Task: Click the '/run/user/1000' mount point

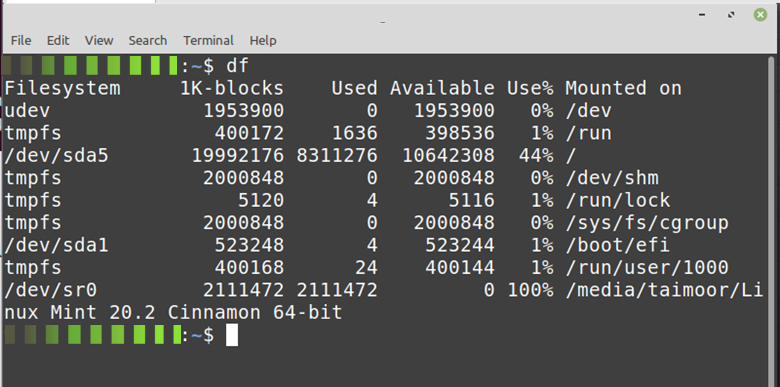Action: point(647,268)
